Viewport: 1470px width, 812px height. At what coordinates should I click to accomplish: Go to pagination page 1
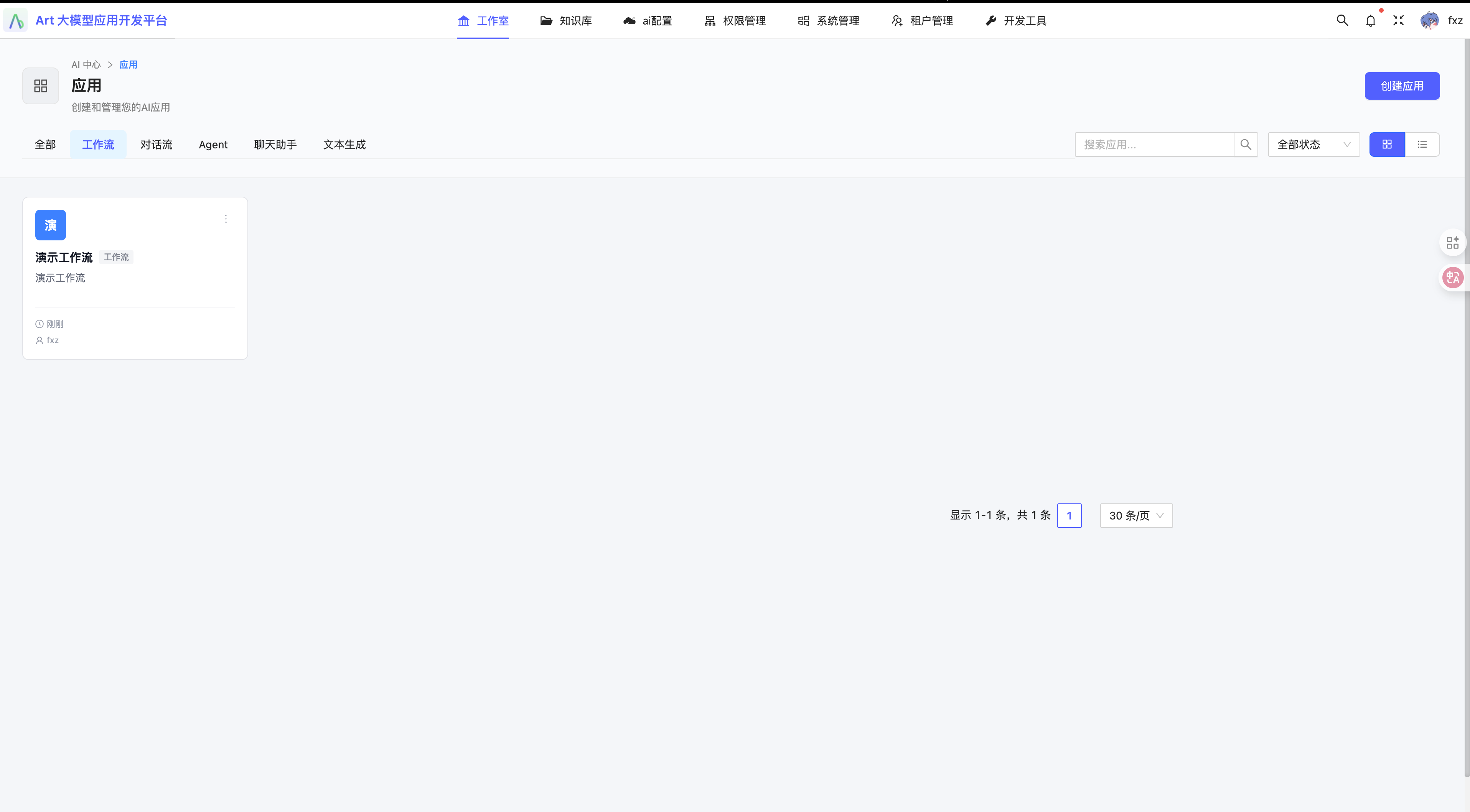[x=1069, y=516]
